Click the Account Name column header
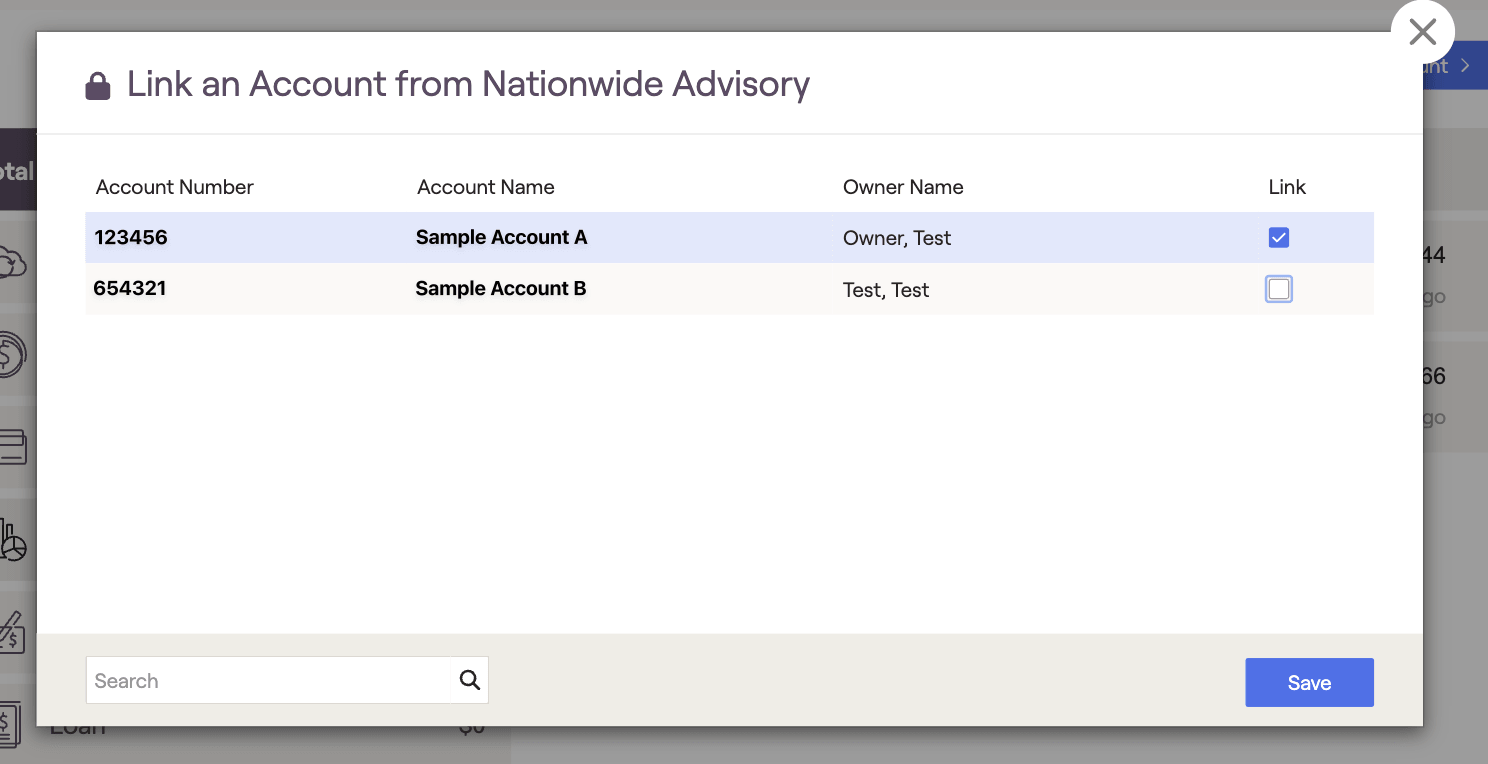The height and width of the screenshot is (764, 1488). click(x=486, y=187)
